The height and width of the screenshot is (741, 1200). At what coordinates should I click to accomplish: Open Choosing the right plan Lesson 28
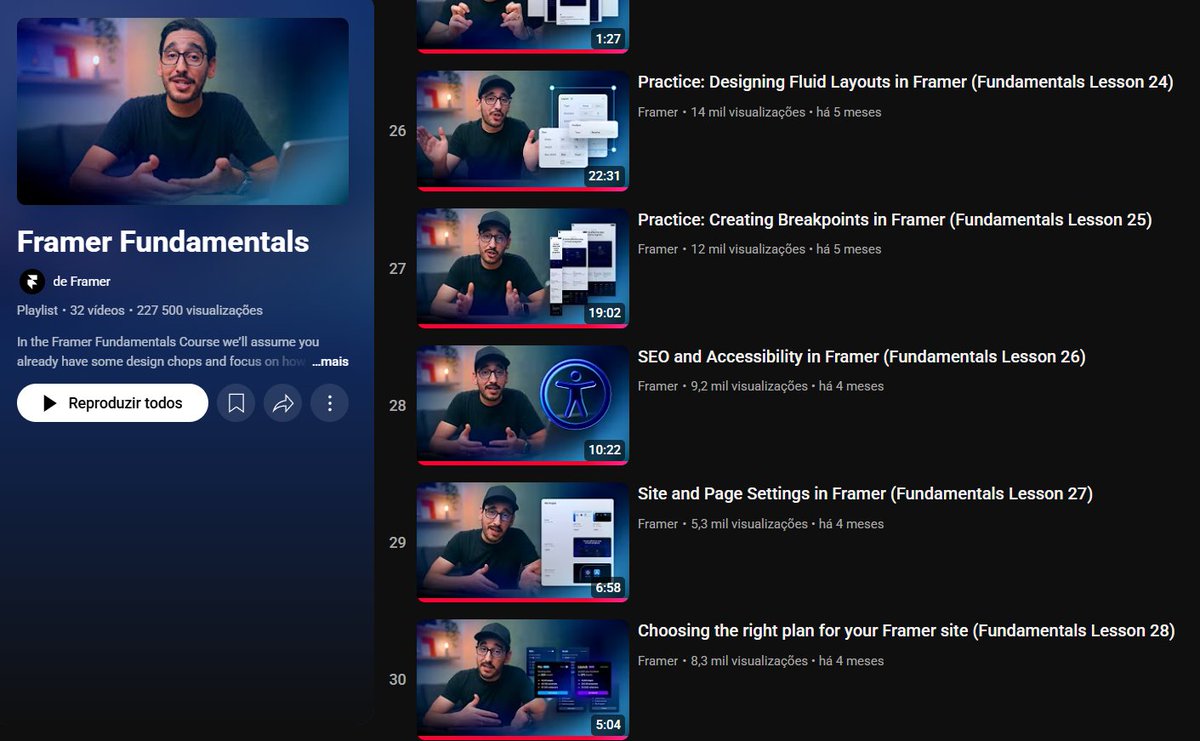click(906, 630)
